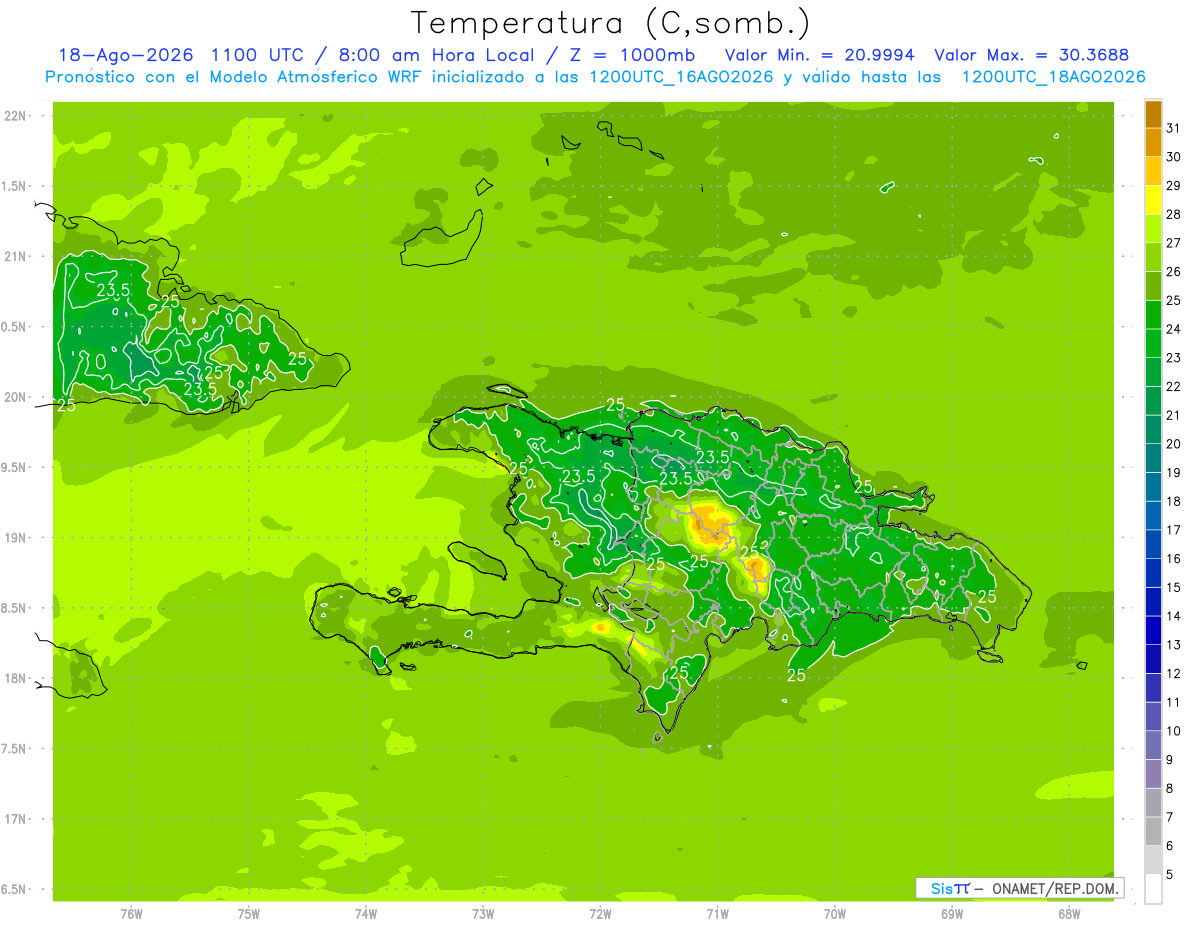Click the dark orange segment above the 31 label
1200x927 pixels.
1153,114
